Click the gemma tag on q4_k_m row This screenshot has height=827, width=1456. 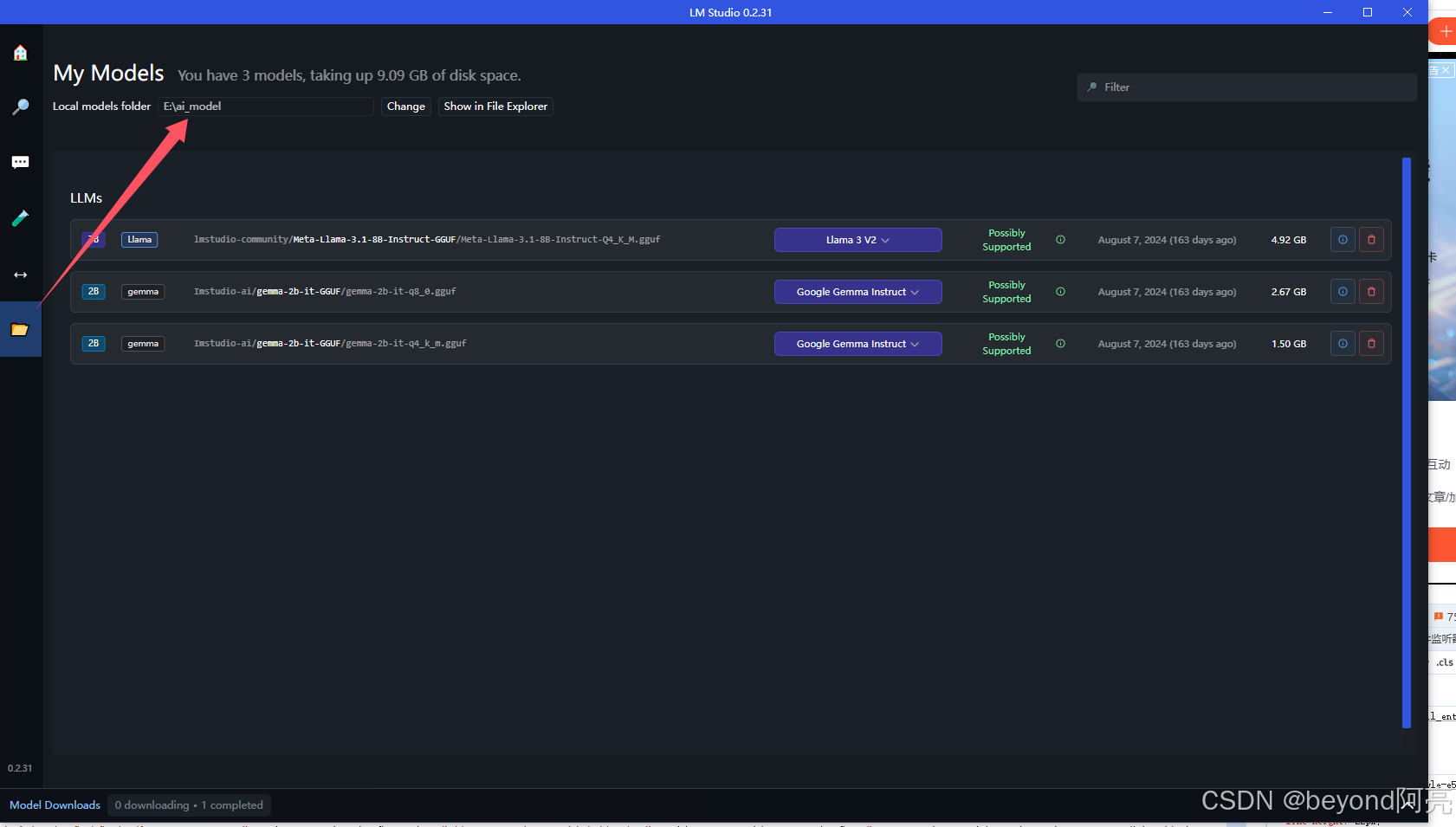(x=143, y=344)
